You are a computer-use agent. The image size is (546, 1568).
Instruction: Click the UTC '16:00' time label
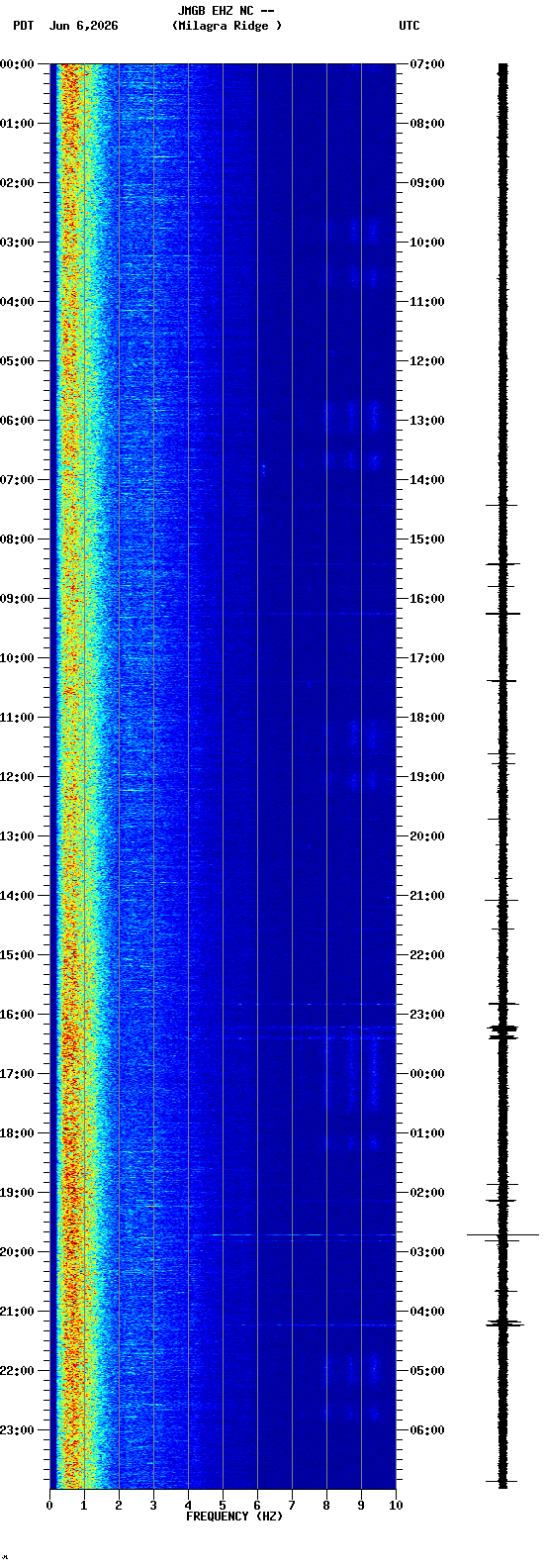[x=427, y=599]
